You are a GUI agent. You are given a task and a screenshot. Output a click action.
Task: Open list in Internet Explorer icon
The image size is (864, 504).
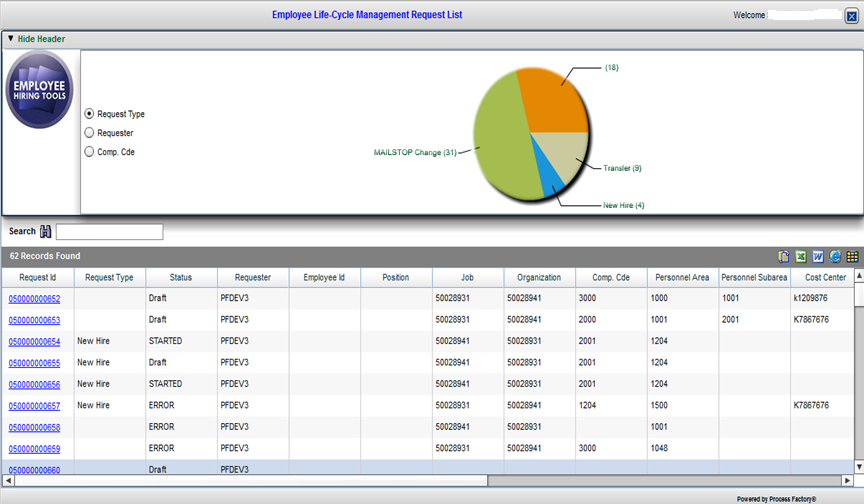point(834,257)
